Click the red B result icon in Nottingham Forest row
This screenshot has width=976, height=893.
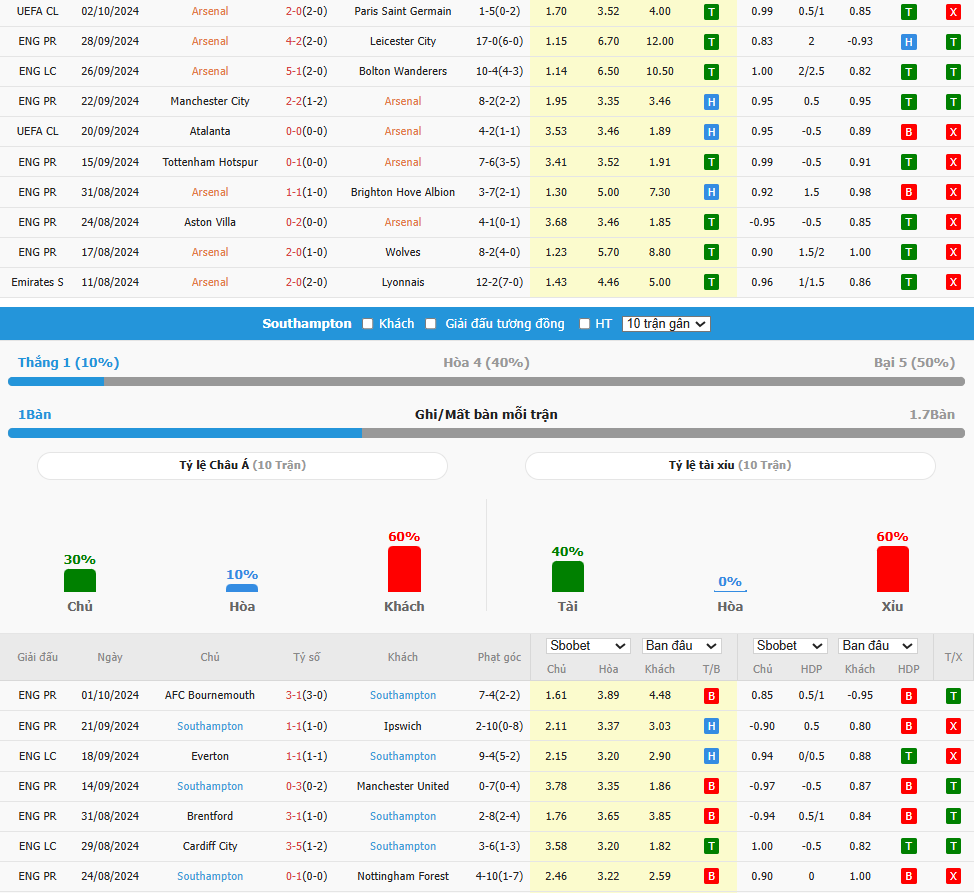(711, 876)
